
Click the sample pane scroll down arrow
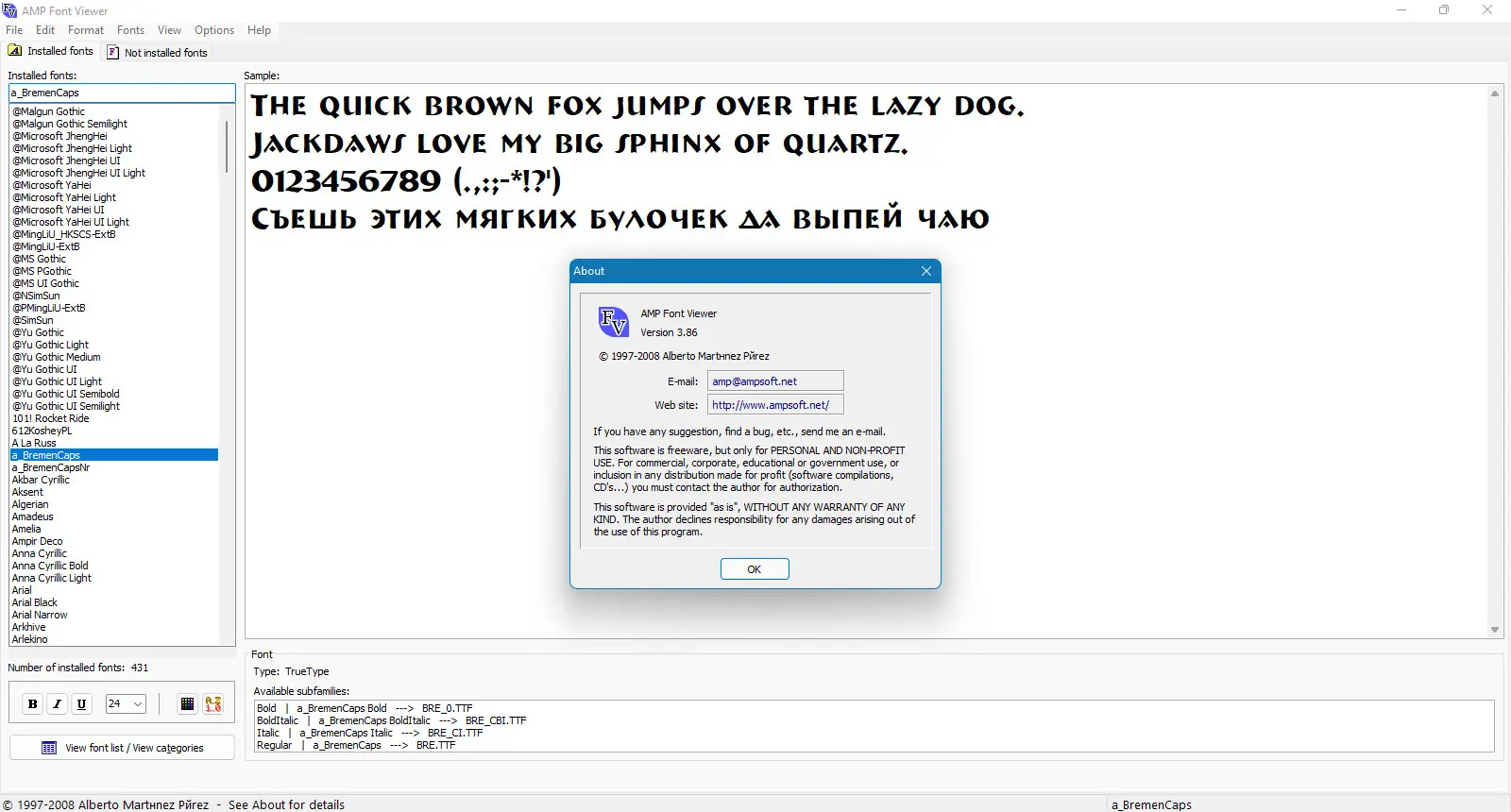coord(1495,630)
